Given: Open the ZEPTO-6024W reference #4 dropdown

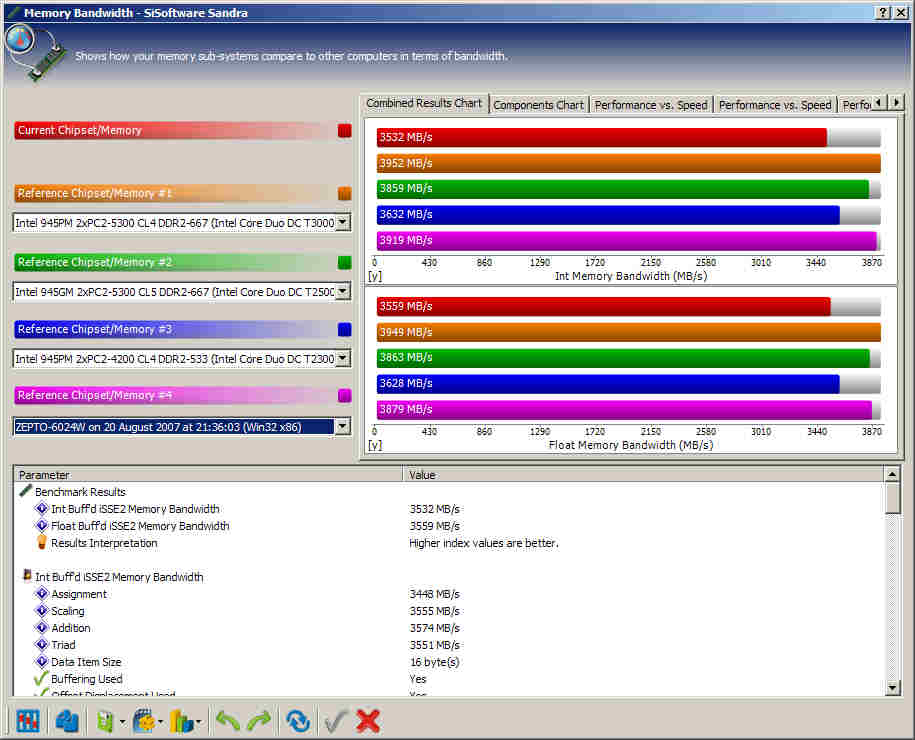Looking at the screenshot, I should click(343, 426).
